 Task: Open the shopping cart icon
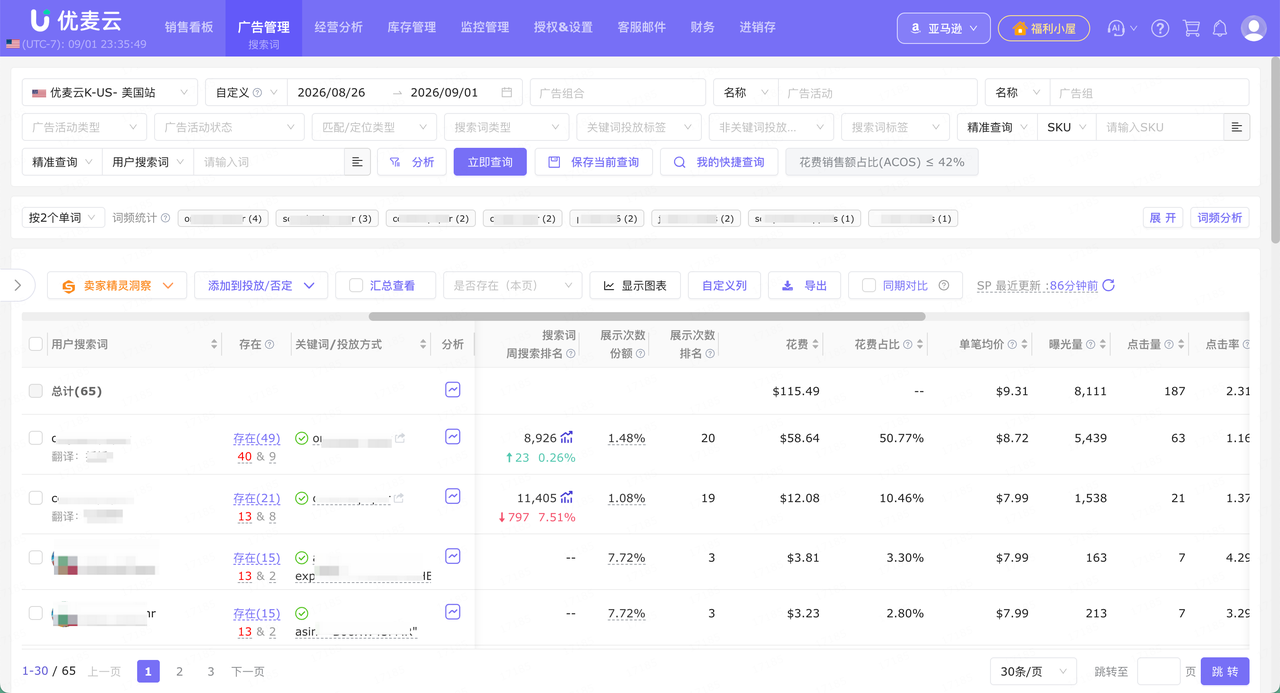coord(1191,28)
